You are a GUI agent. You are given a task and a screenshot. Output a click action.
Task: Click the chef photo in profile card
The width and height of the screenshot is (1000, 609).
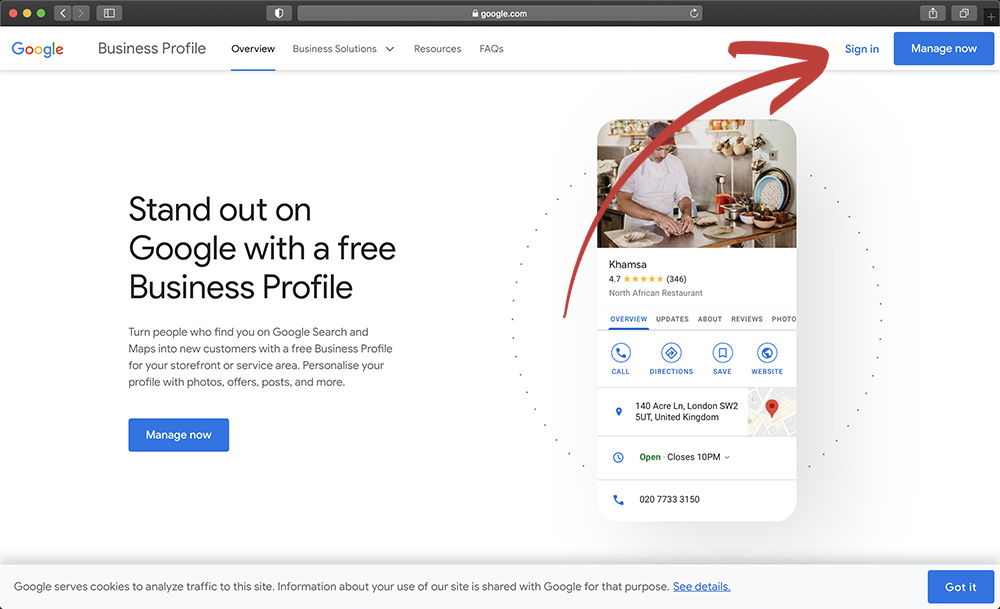click(x=696, y=184)
